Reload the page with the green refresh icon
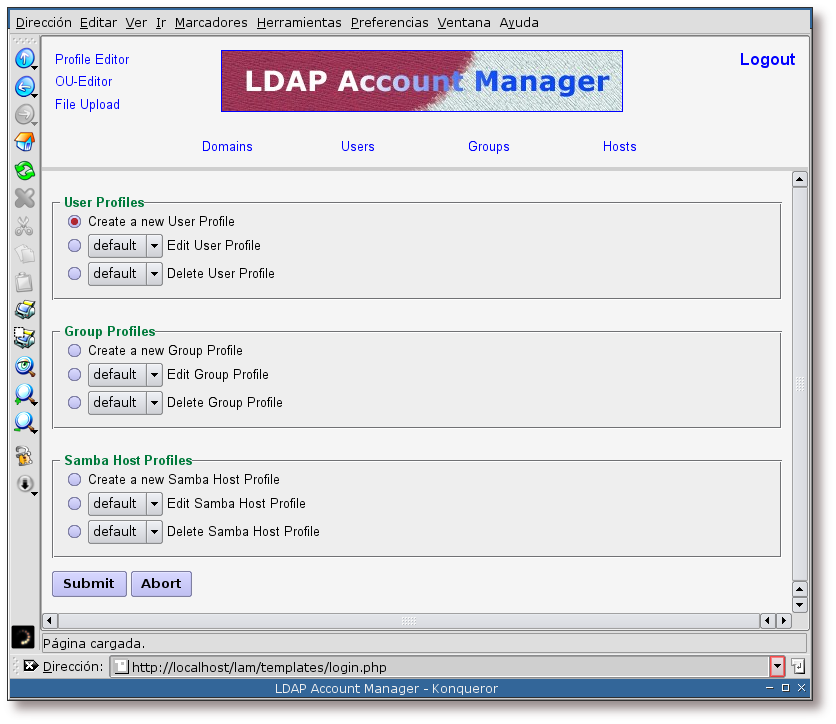 (24, 171)
